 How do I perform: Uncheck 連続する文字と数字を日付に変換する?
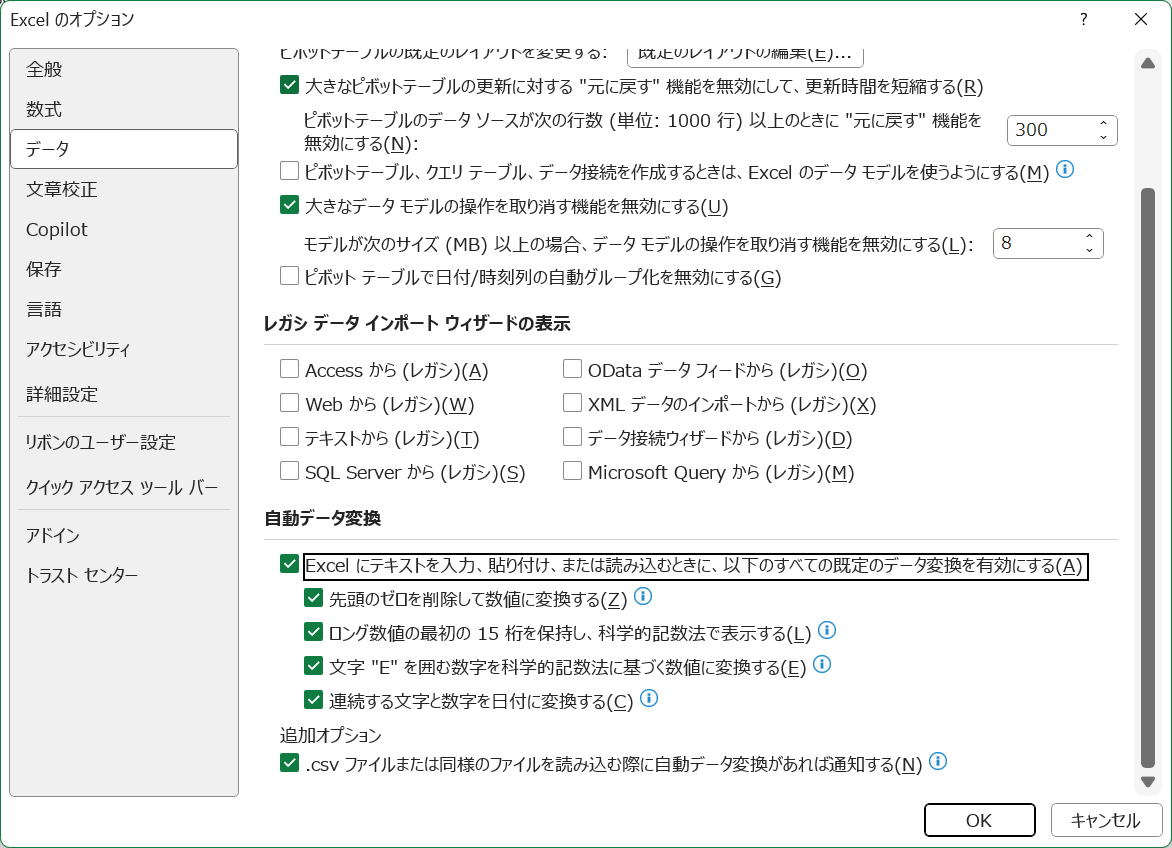pyautogui.click(x=315, y=699)
